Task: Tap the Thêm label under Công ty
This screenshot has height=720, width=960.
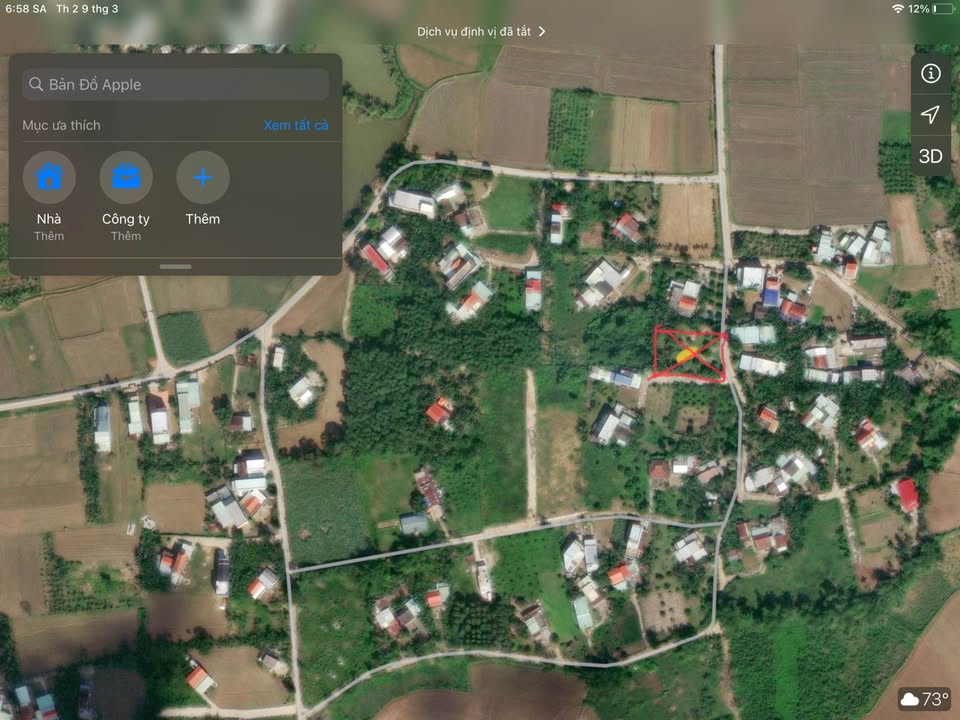Action: [x=126, y=236]
